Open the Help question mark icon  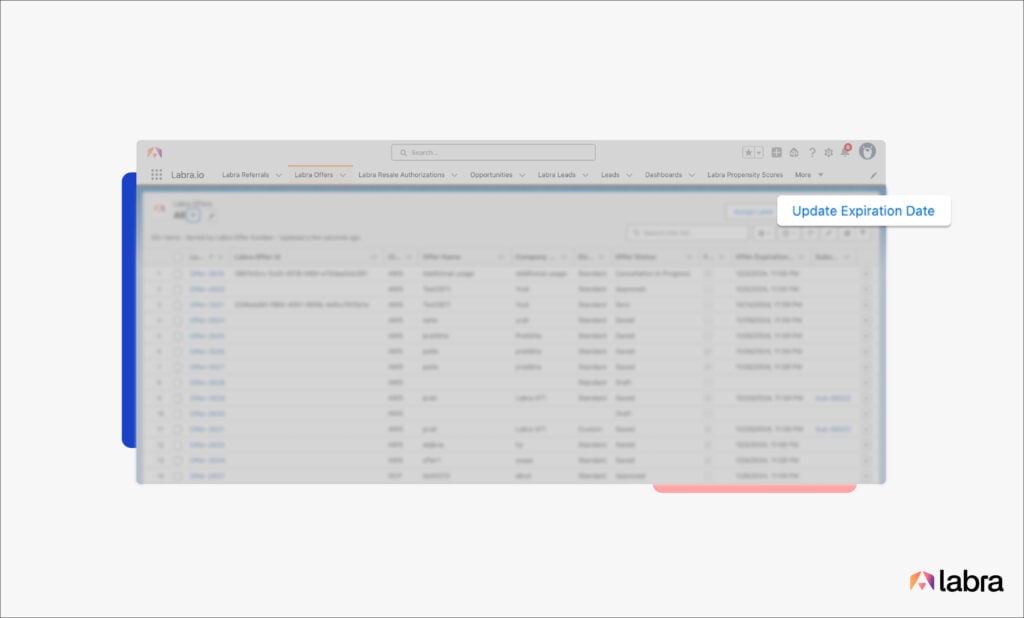(x=812, y=152)
